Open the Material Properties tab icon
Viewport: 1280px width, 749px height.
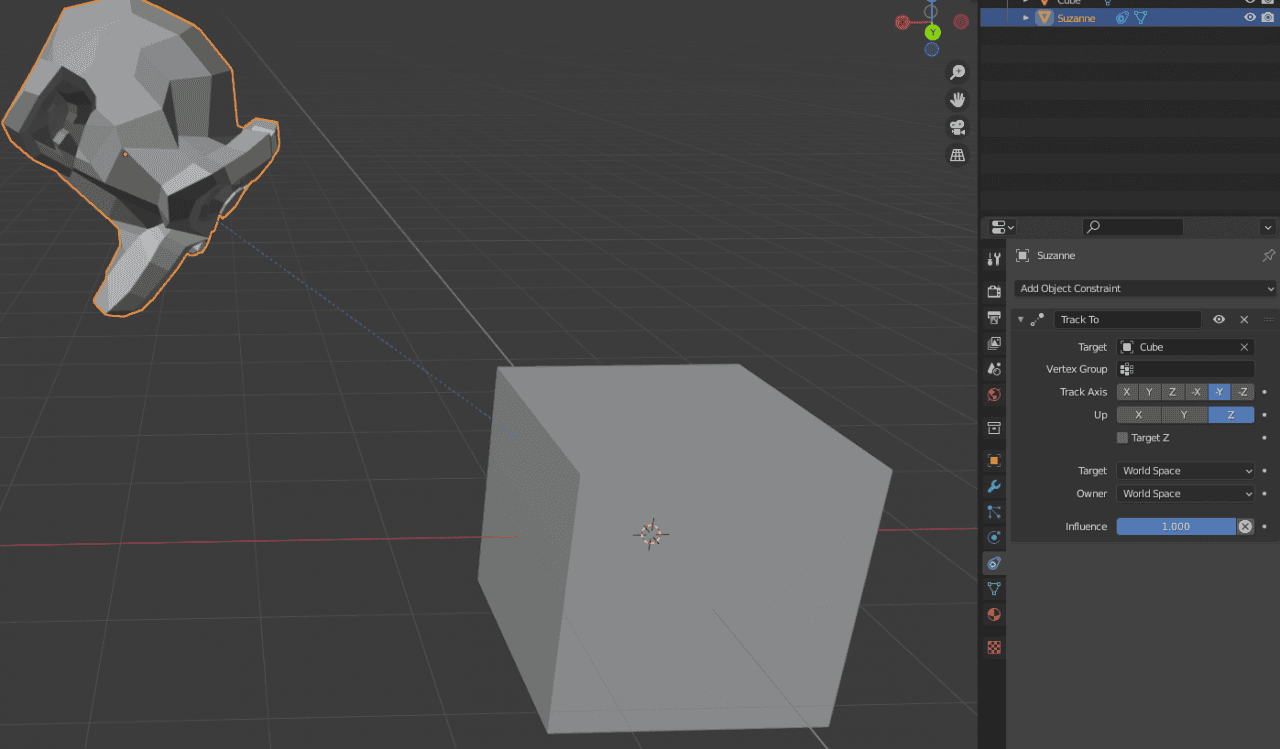(x=994, y=614)
